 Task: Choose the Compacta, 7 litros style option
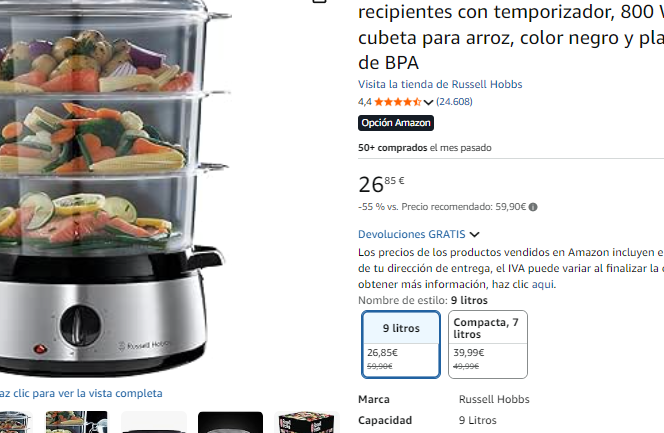pos(488,345)
